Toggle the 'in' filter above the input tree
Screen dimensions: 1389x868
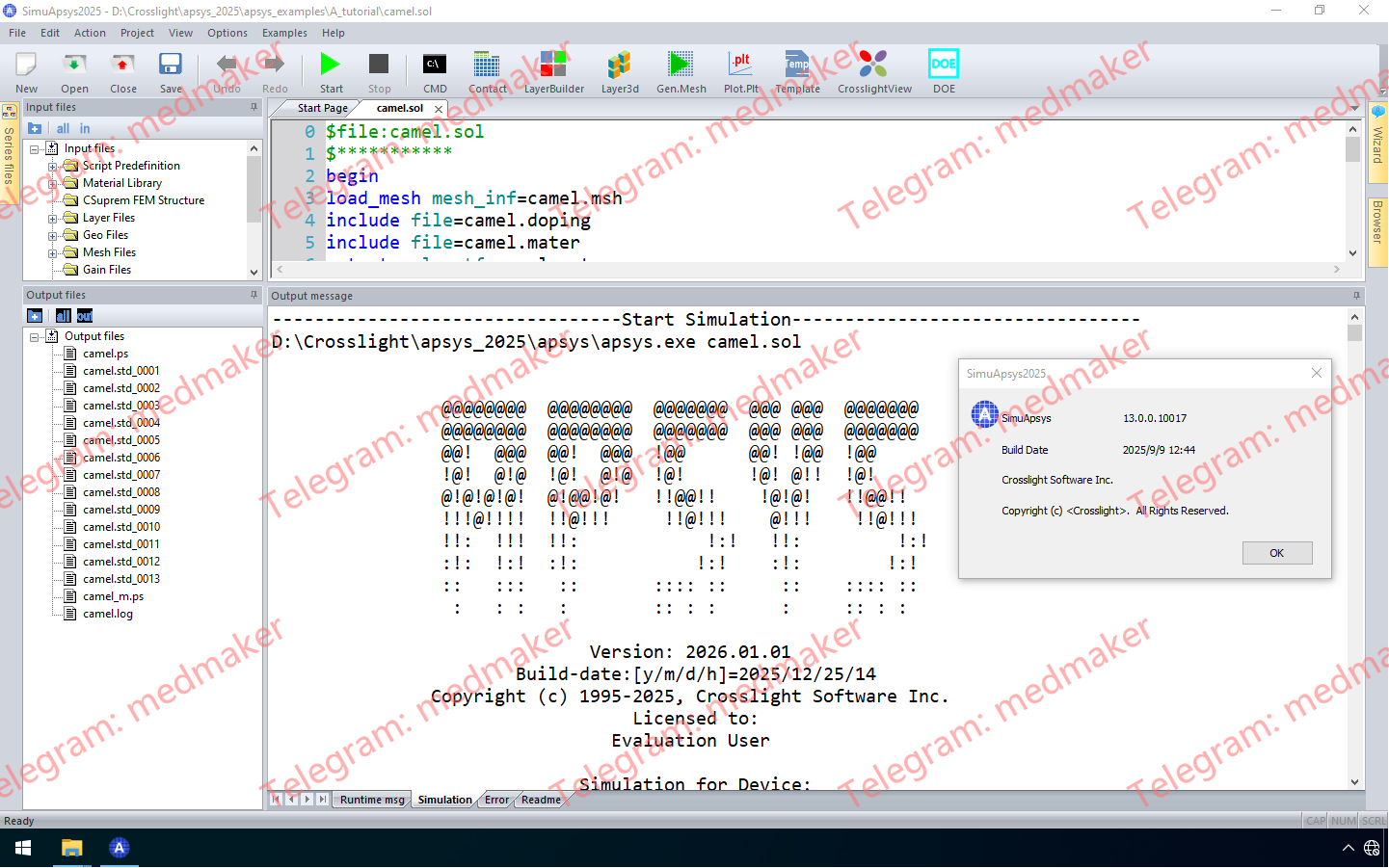[x=83, y=128]
